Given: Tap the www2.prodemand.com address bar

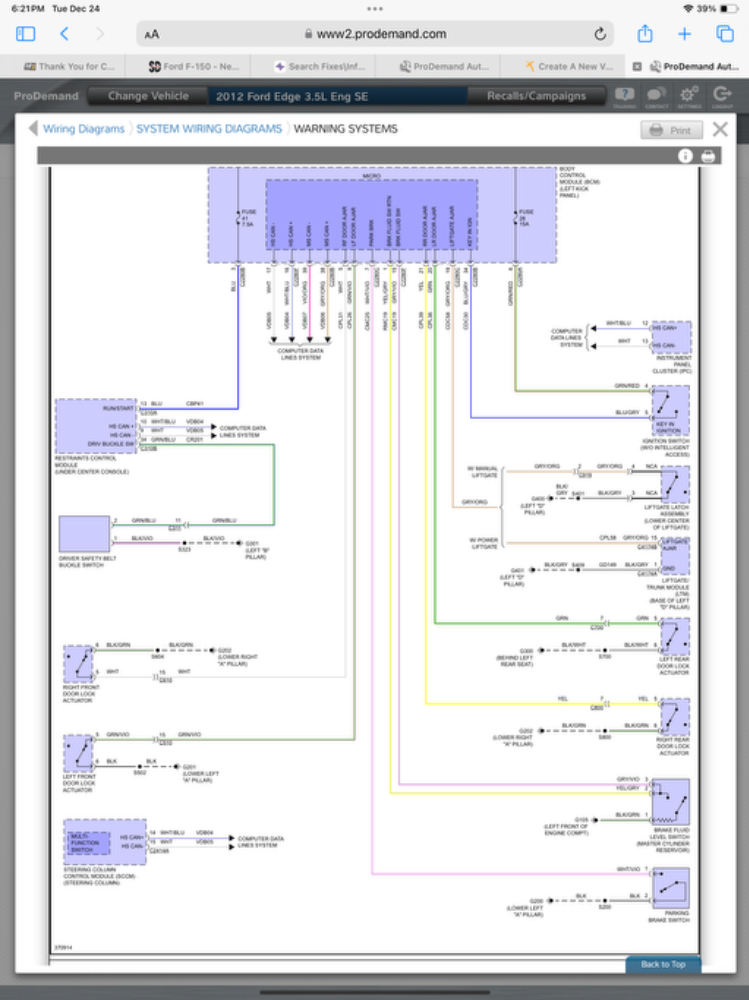Looking at the screenshot, I should [x=375, y=34].
